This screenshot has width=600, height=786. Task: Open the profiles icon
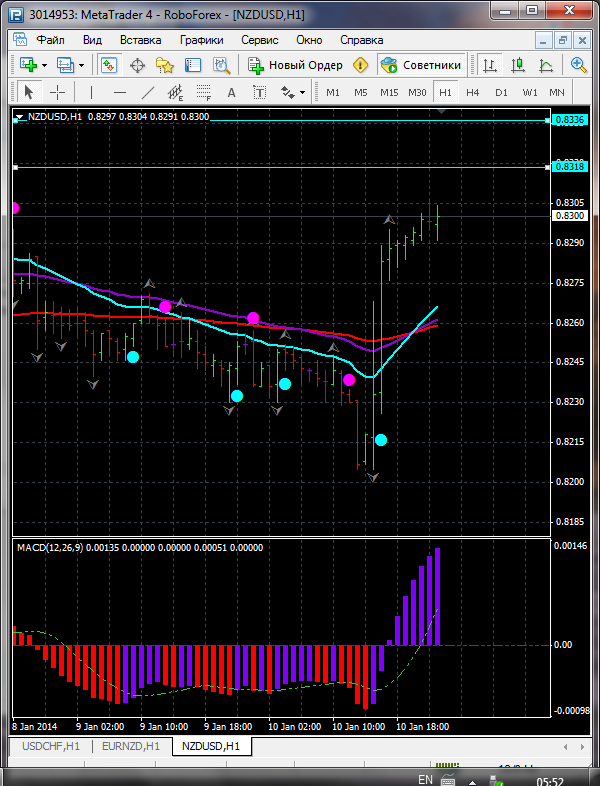[x=65, y=65]
